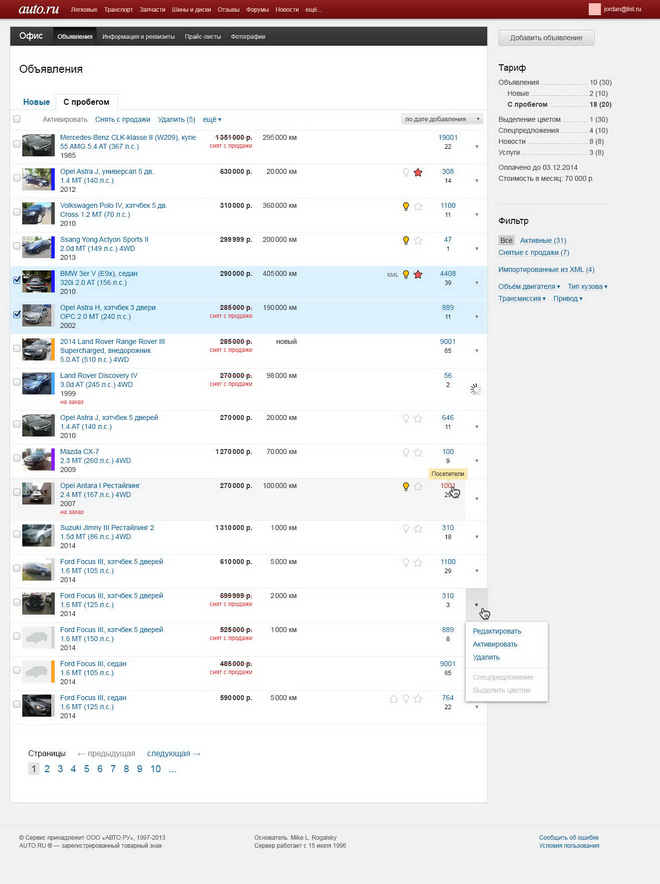Open the 'по дате добавления' sort dropdown
This screenshot has width=660, height=884.
442,119
